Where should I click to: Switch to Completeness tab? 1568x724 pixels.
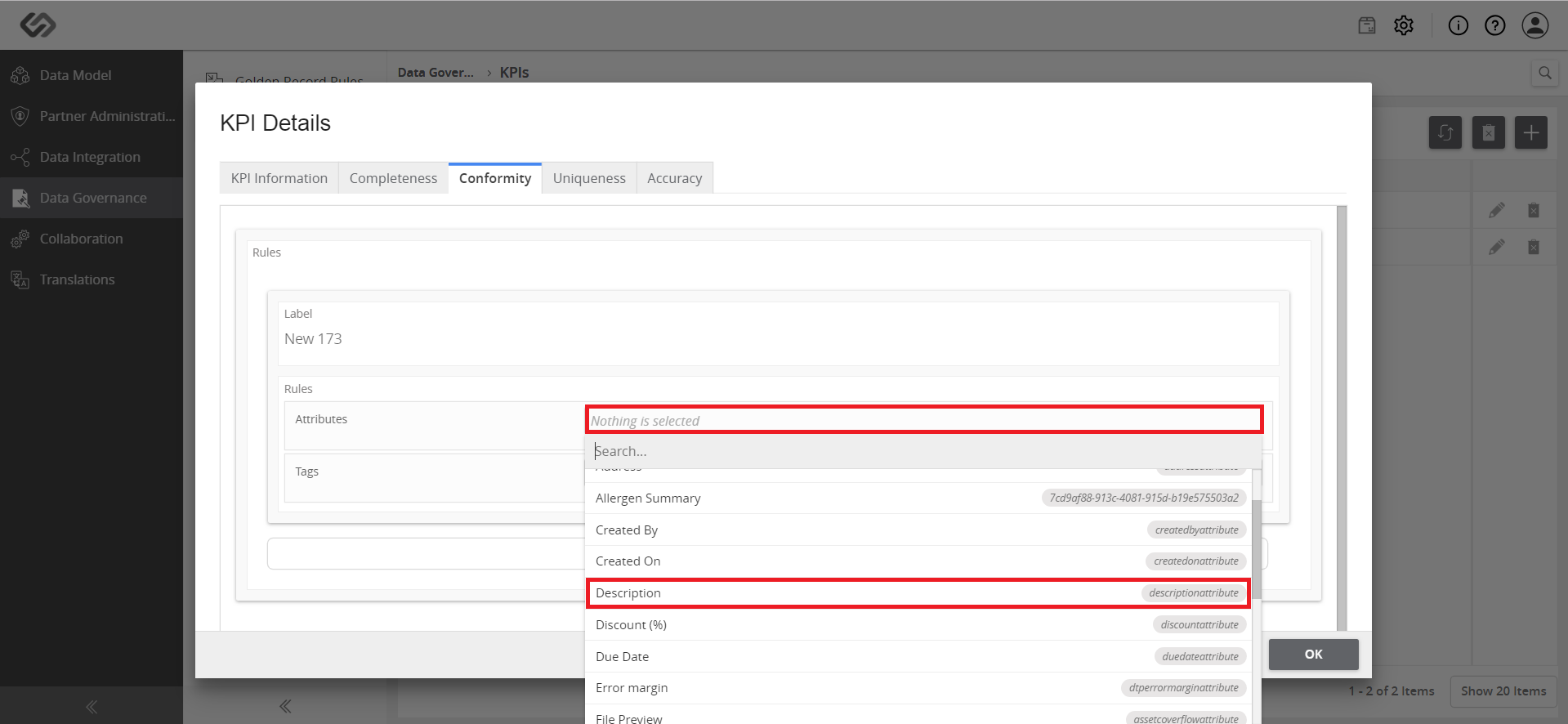(393, 178)
